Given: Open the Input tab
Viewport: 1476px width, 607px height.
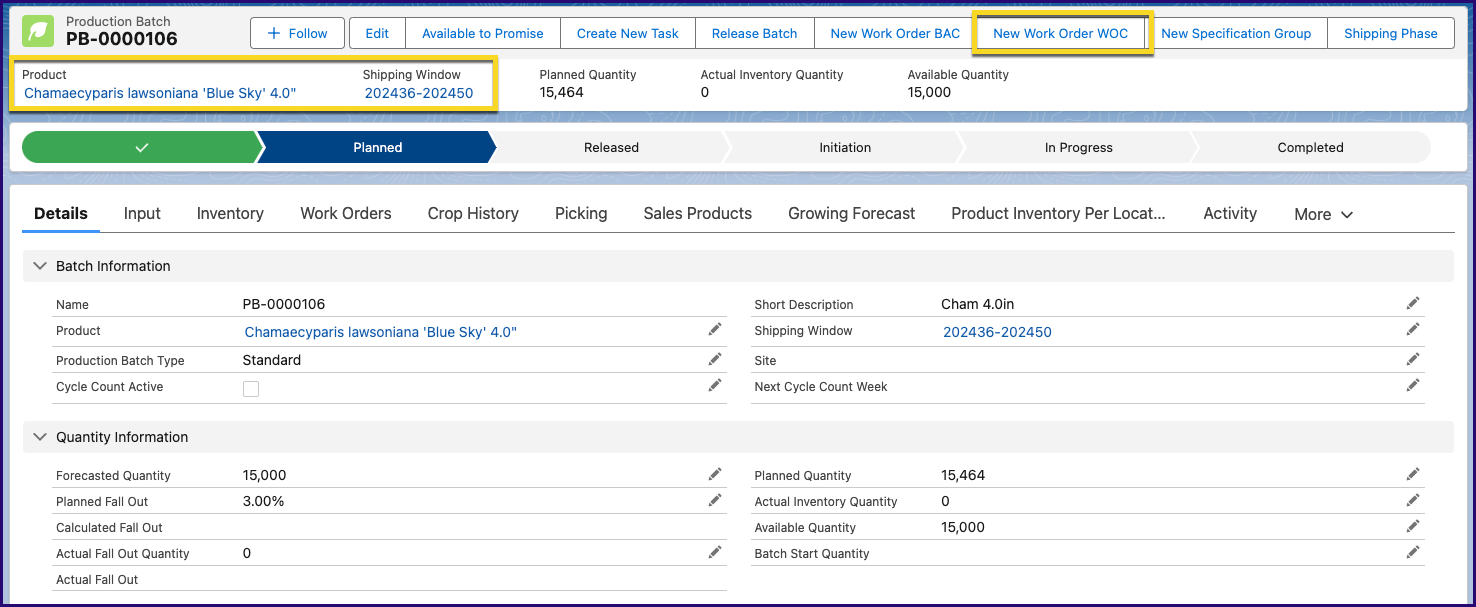Looking at the screenshot, I should [x=142, y=213].
